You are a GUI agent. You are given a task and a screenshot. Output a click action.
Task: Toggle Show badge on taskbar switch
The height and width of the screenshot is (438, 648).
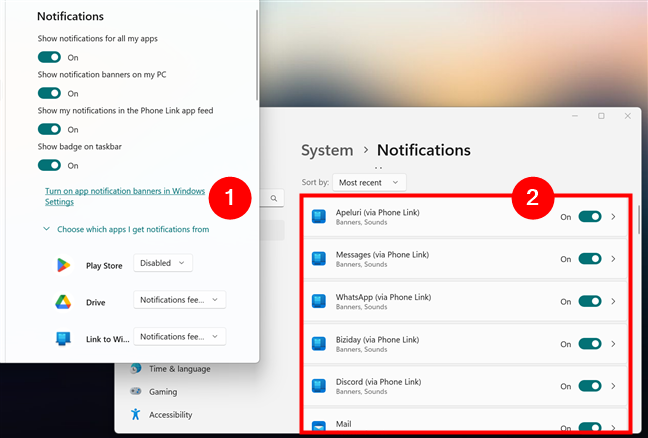point(49,165)
